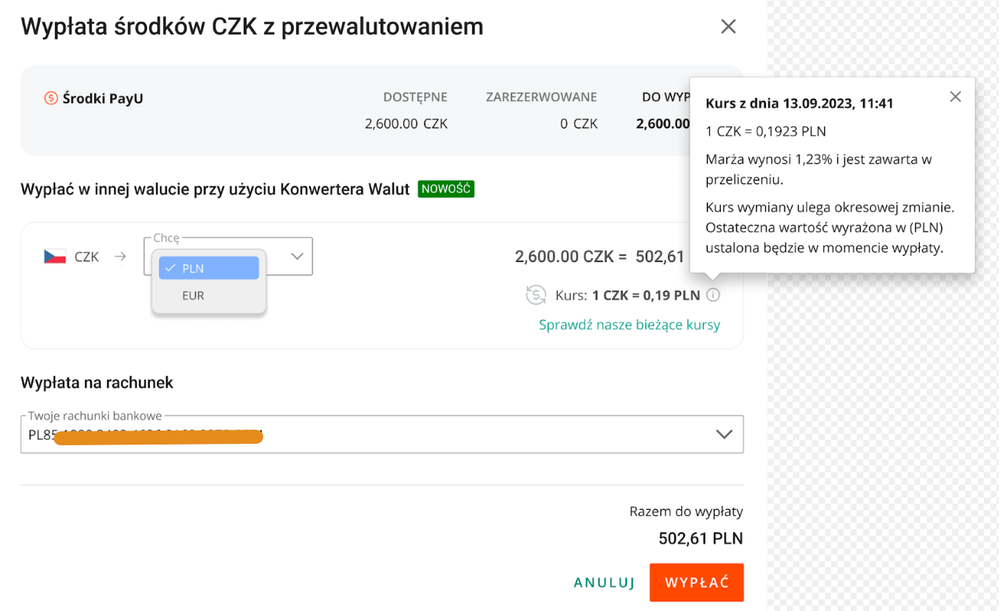Choose EUR as the target currency
999x611 pixels.
coord(194,296)
